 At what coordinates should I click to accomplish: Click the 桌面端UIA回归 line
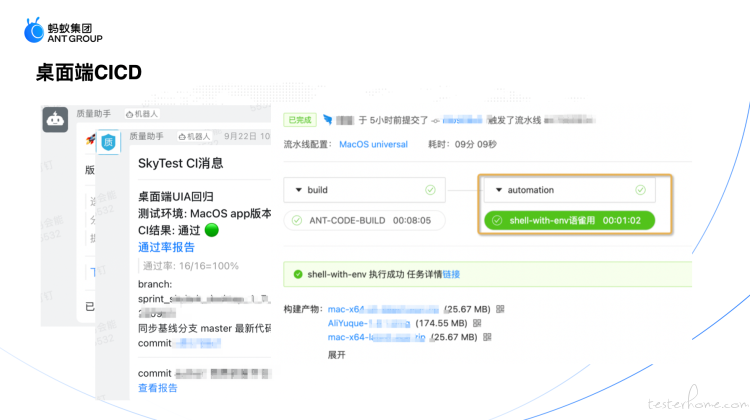click(176, 197)
